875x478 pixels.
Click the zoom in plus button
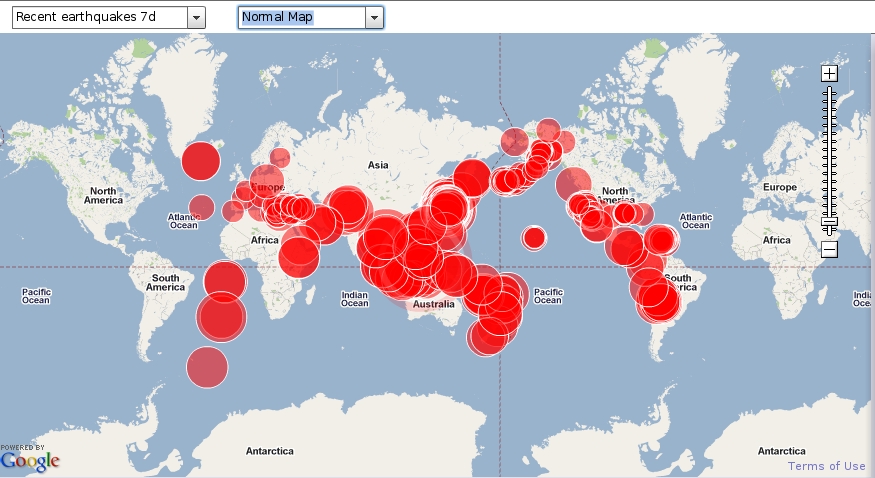click(829, 73)
